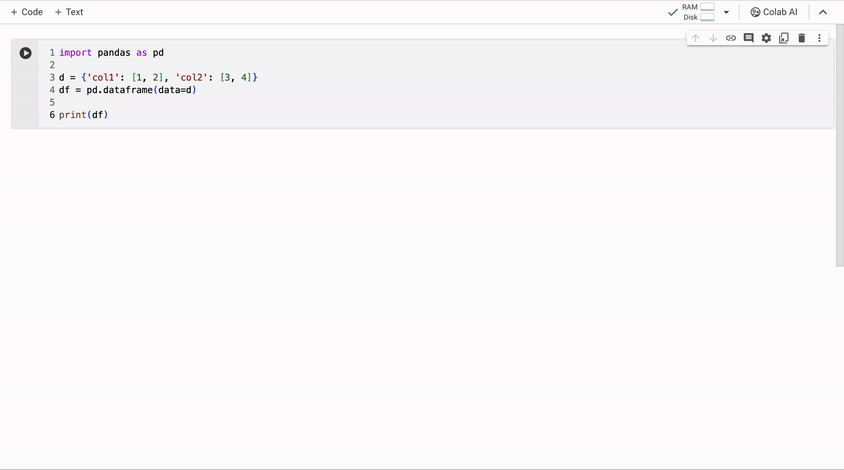Screen dimensions: 844x470
Task: Expand the runtime connection options dropdown arrow
Action: 726,12
